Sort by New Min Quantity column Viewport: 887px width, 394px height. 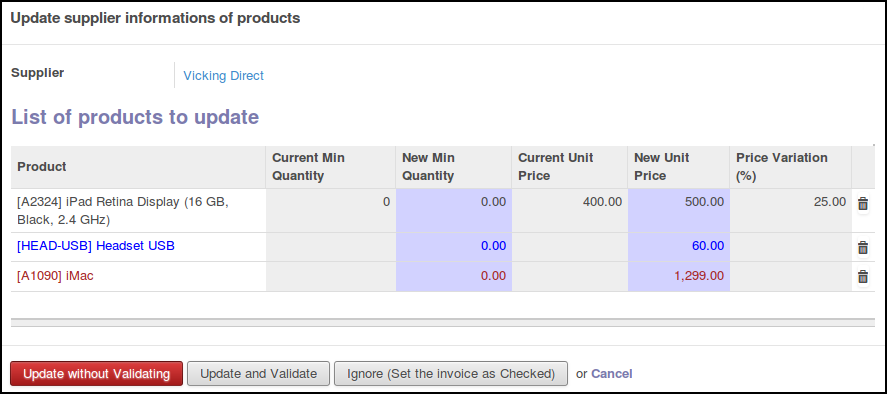pos(454,167)
